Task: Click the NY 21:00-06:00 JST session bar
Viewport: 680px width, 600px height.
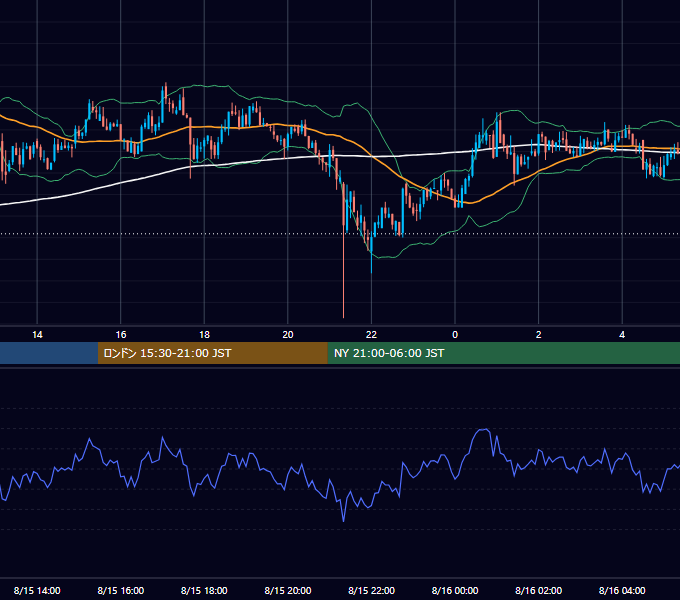Action: [503, 353]
